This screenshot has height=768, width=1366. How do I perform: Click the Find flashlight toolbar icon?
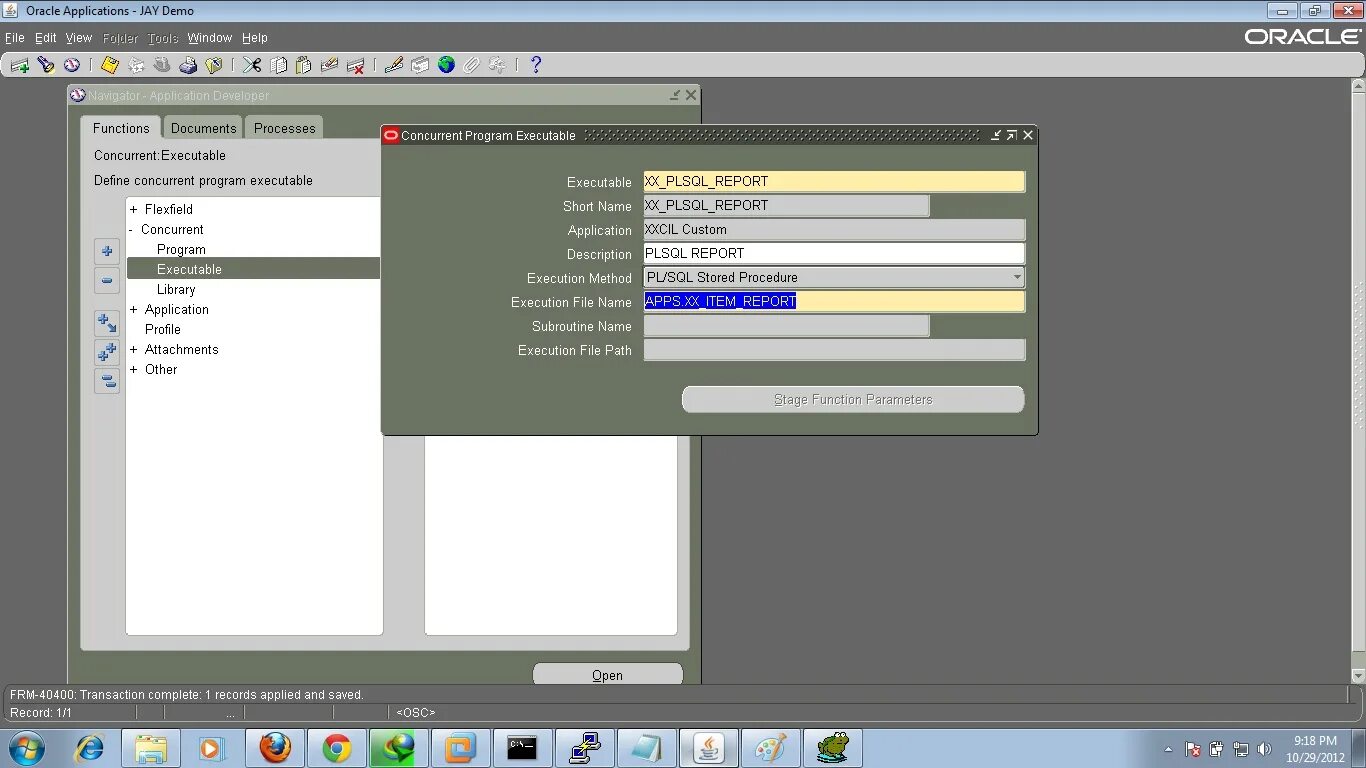(x=45, y=65)
